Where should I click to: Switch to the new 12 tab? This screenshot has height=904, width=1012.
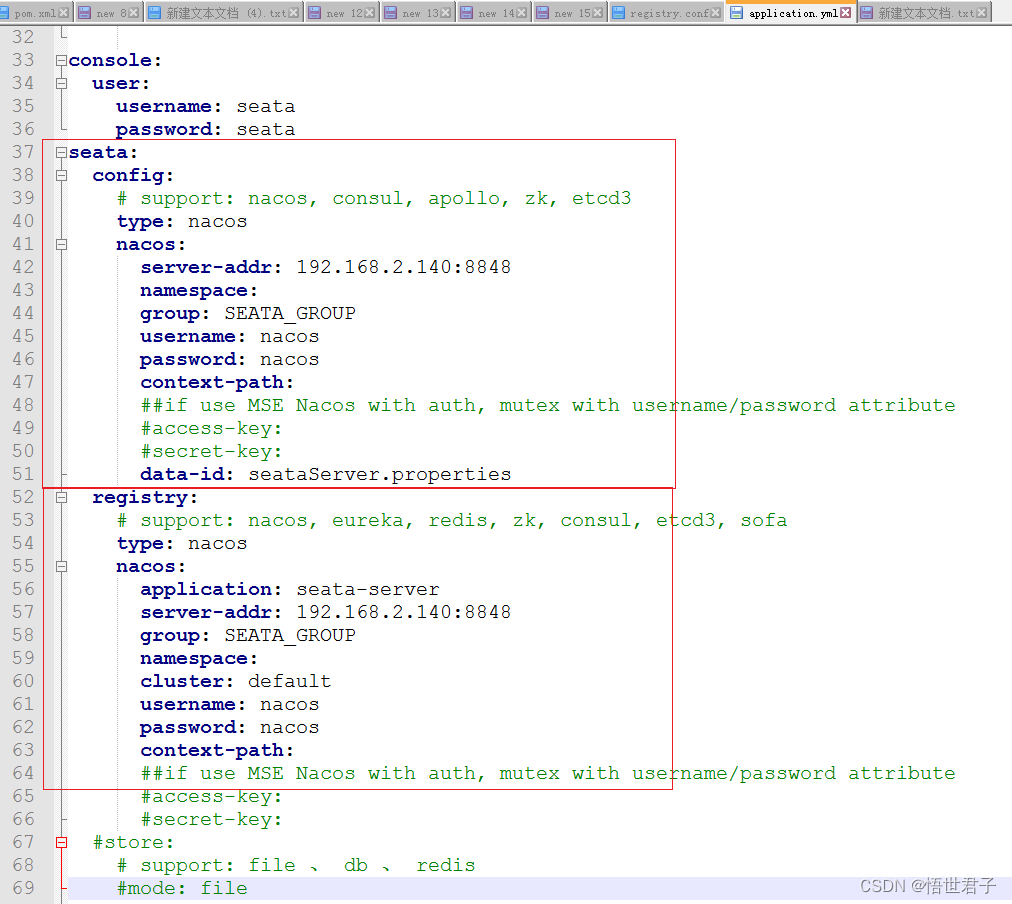[x=342, y=13]
